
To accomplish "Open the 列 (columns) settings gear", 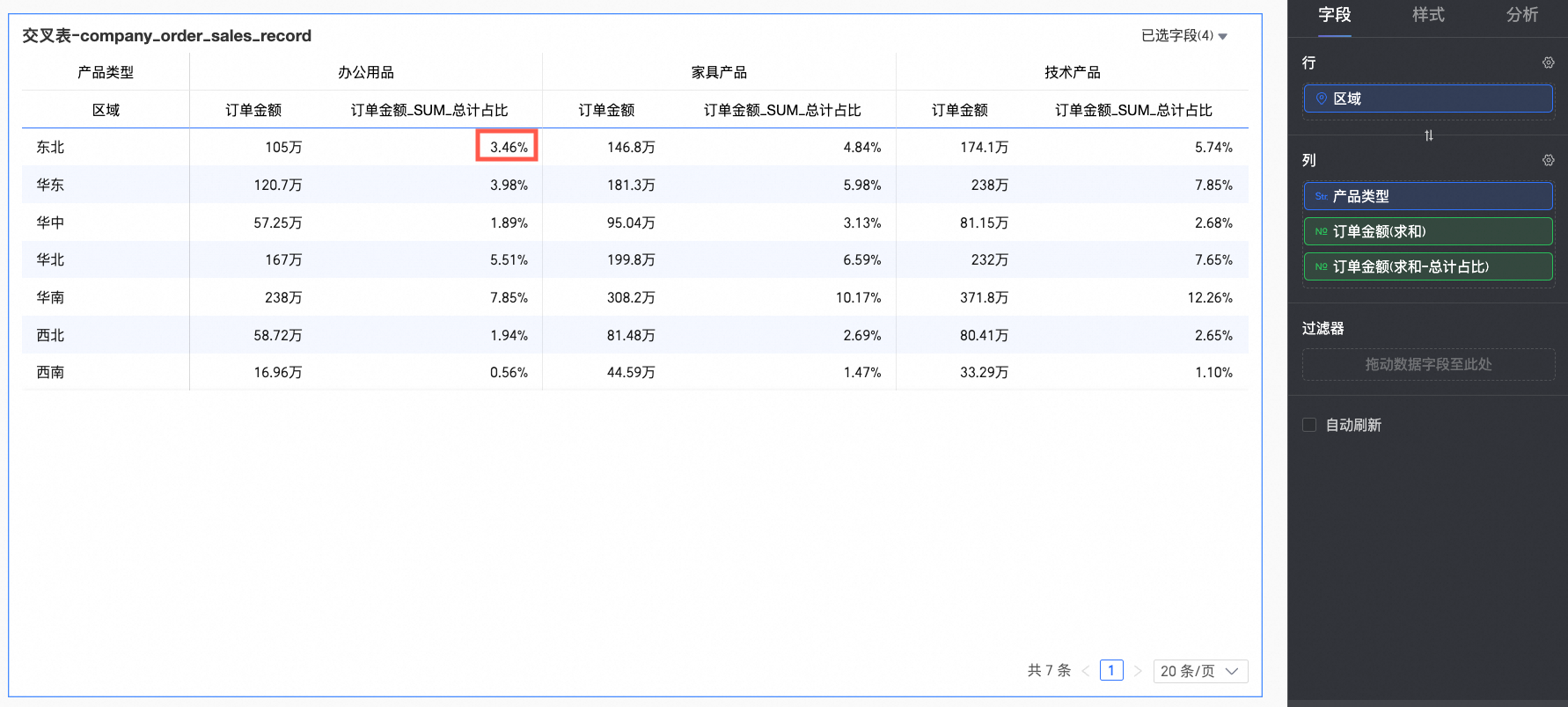I will coord(1548,160).
